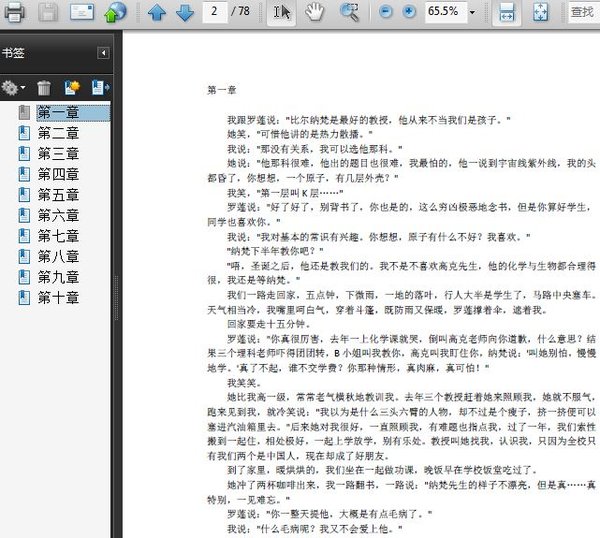The height and width of the screenshot is (538, 600).
Task: Open the bookmarks options gear menu
Action: coord(13,88)
